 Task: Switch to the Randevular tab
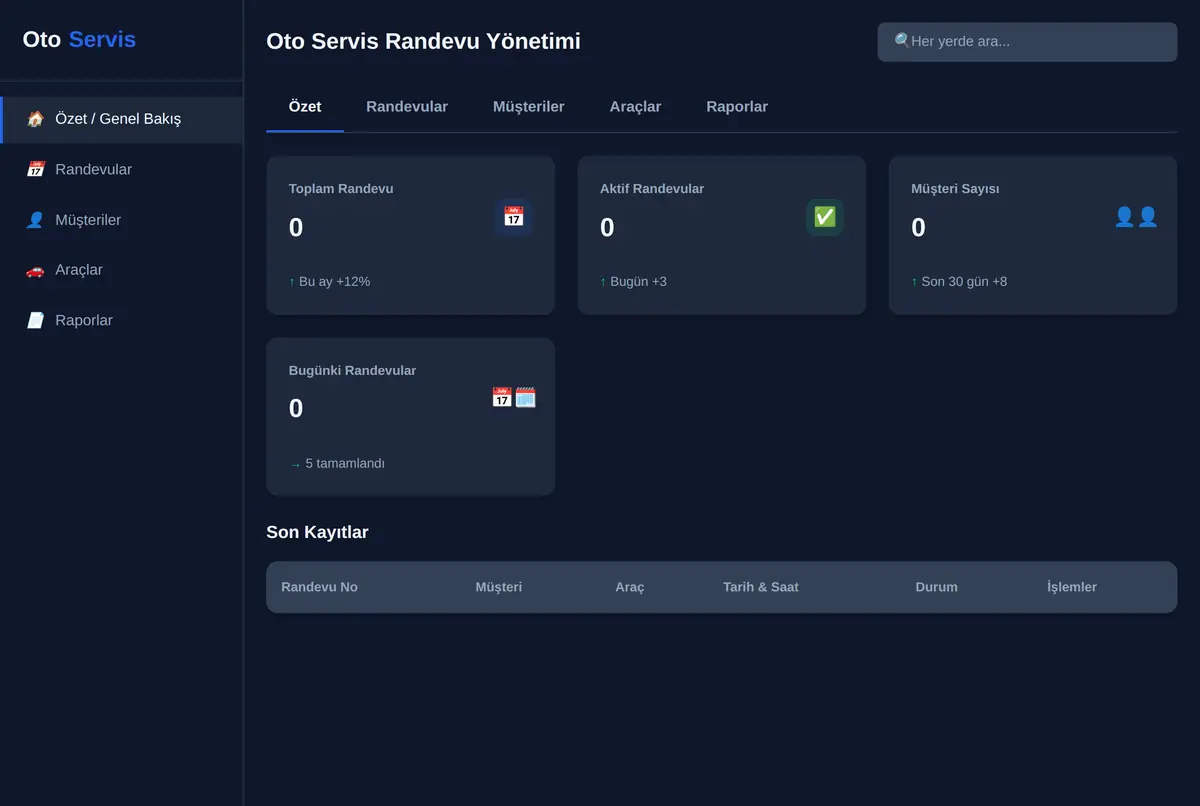(x=407, y=107)
